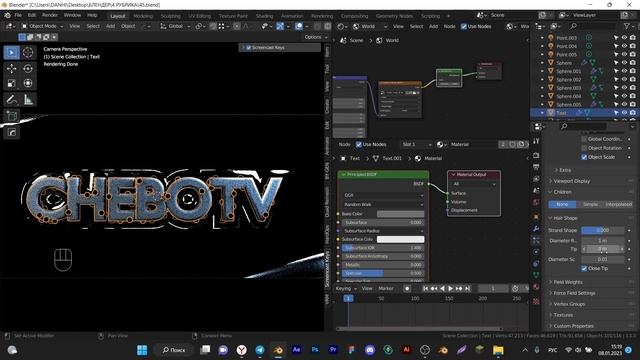The height and width of the screenshot is (360, 640).
Task: Collapse the Hair Shape panel
Action: [565, 218]
